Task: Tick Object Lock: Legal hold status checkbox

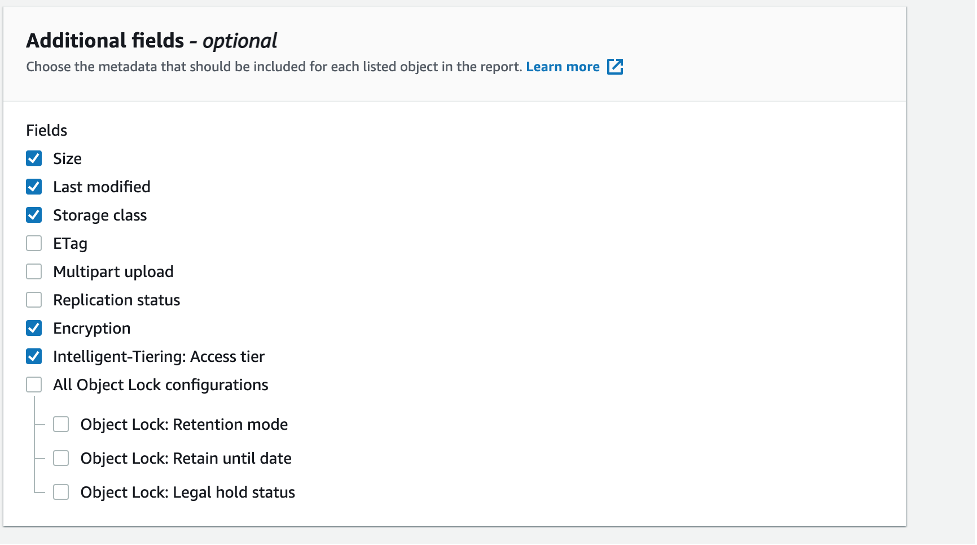Action: pos(61,492)
